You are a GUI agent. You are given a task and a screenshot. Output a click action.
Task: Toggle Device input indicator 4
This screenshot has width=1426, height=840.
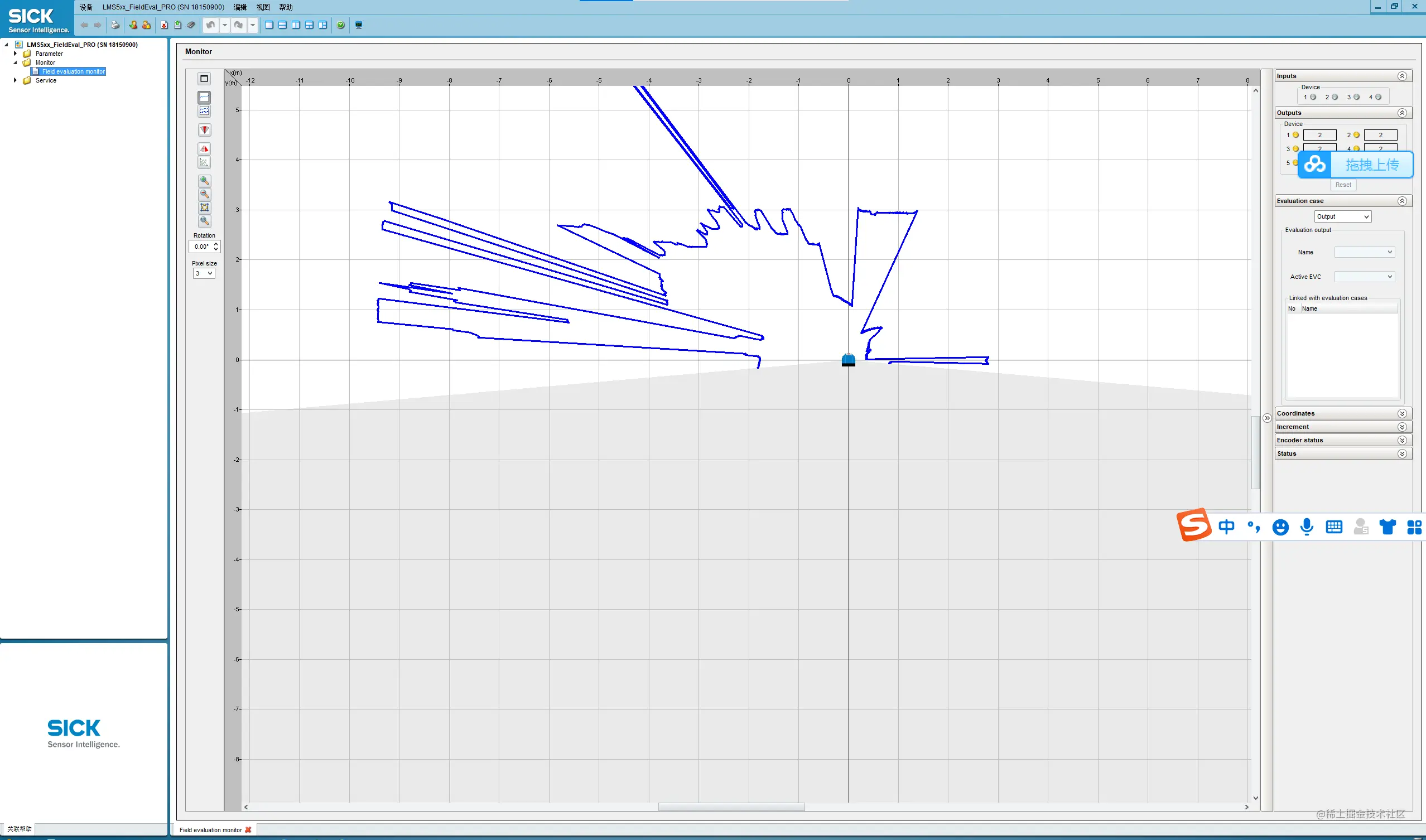pyautogui.click(x=1379, y=98)
